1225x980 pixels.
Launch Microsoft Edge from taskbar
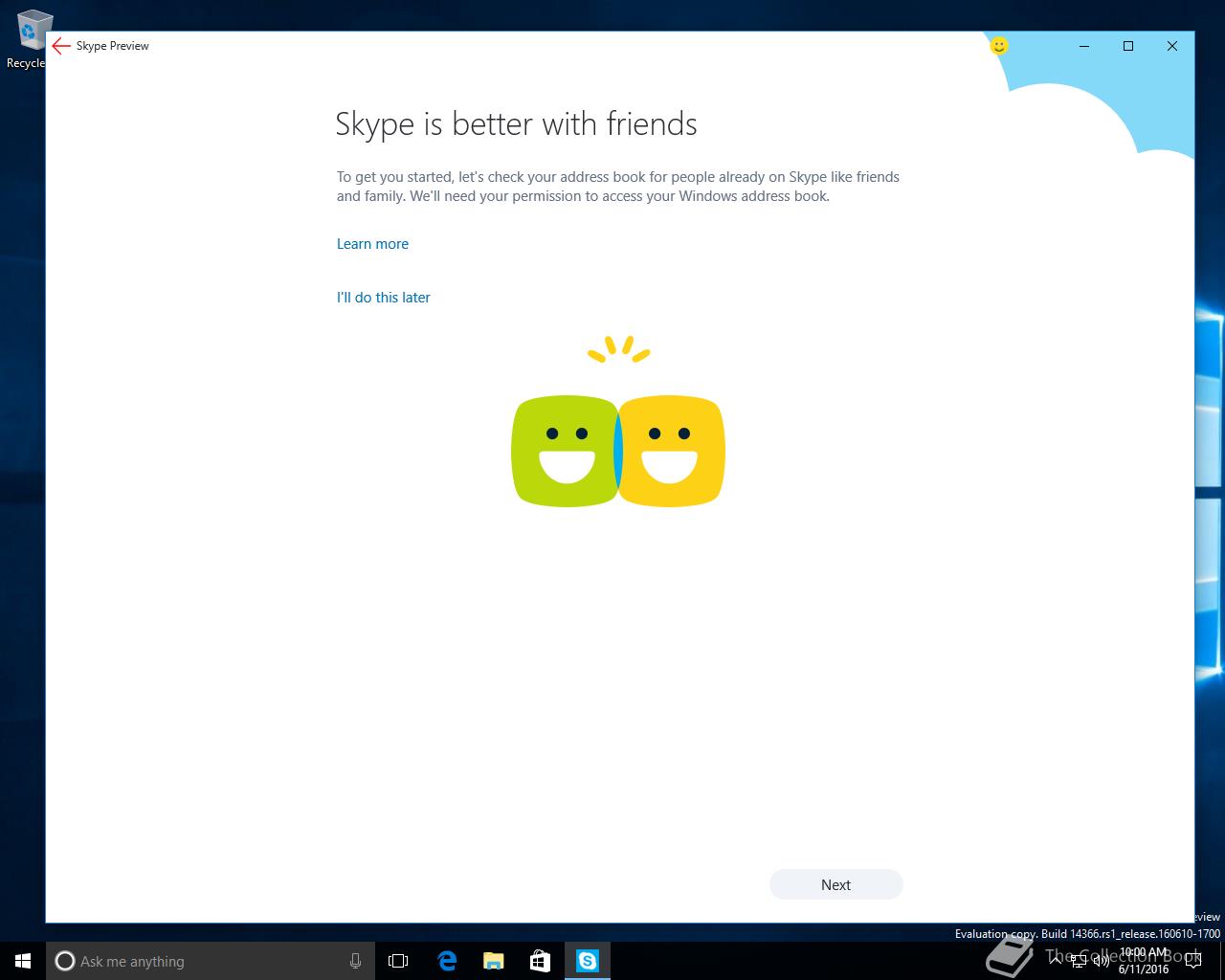tap(447, 961)
